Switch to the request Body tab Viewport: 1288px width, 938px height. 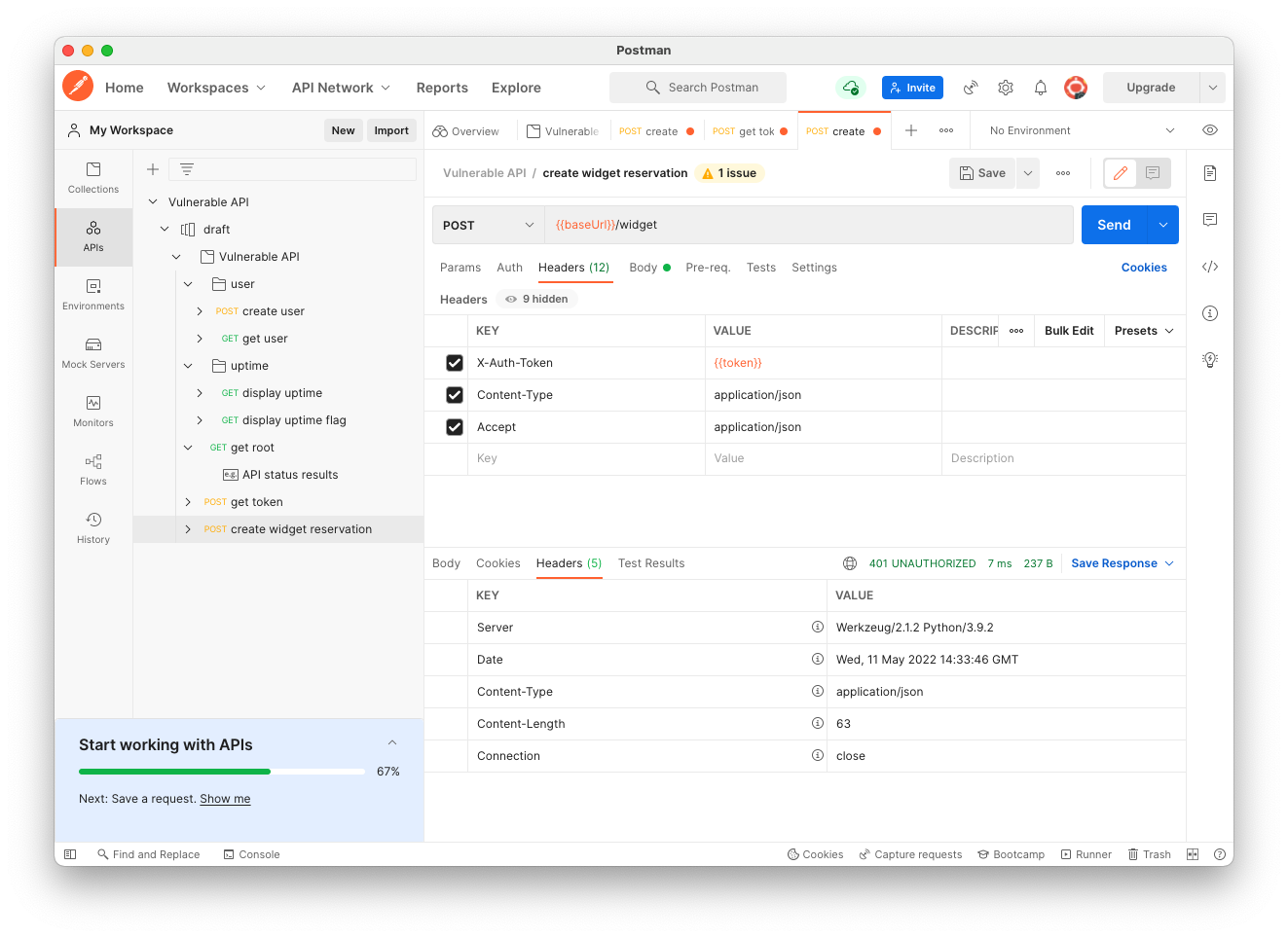[649, 268]
